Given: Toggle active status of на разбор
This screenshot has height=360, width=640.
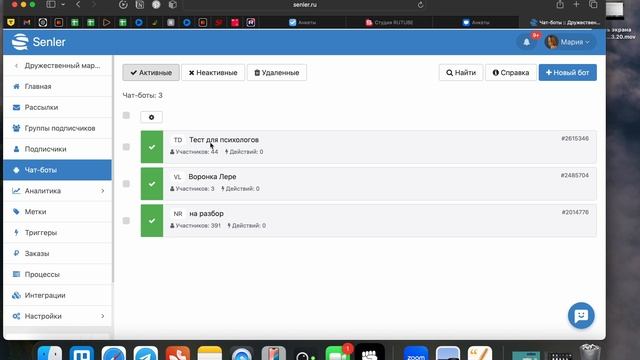Looking at the screenshot, I should (152, 221).
